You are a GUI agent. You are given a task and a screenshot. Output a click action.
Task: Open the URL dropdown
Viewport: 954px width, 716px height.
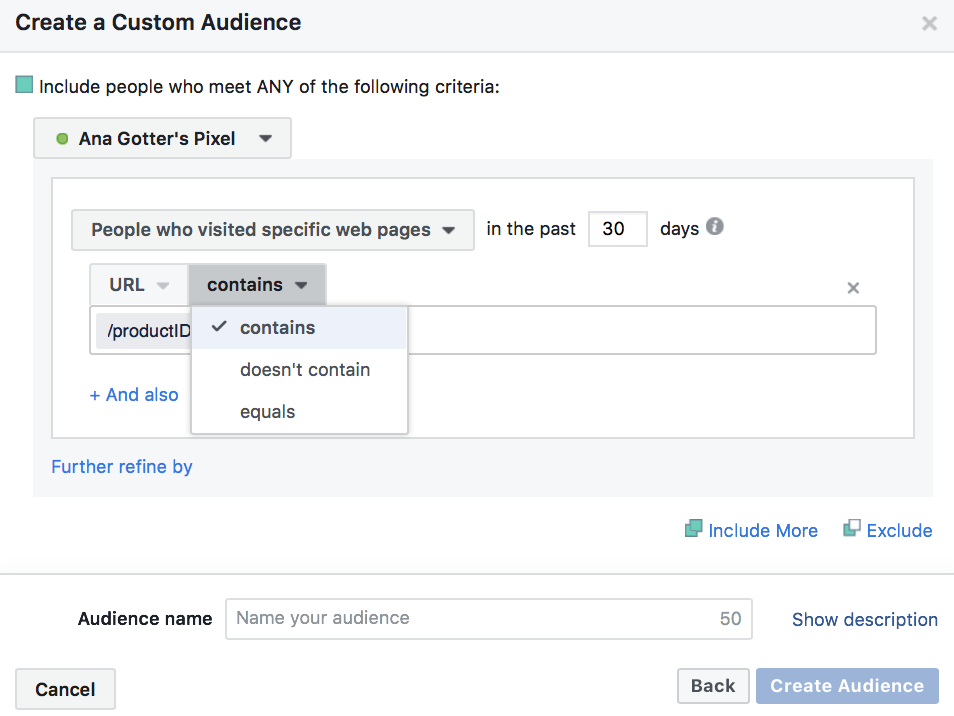(x=139, y=285)
